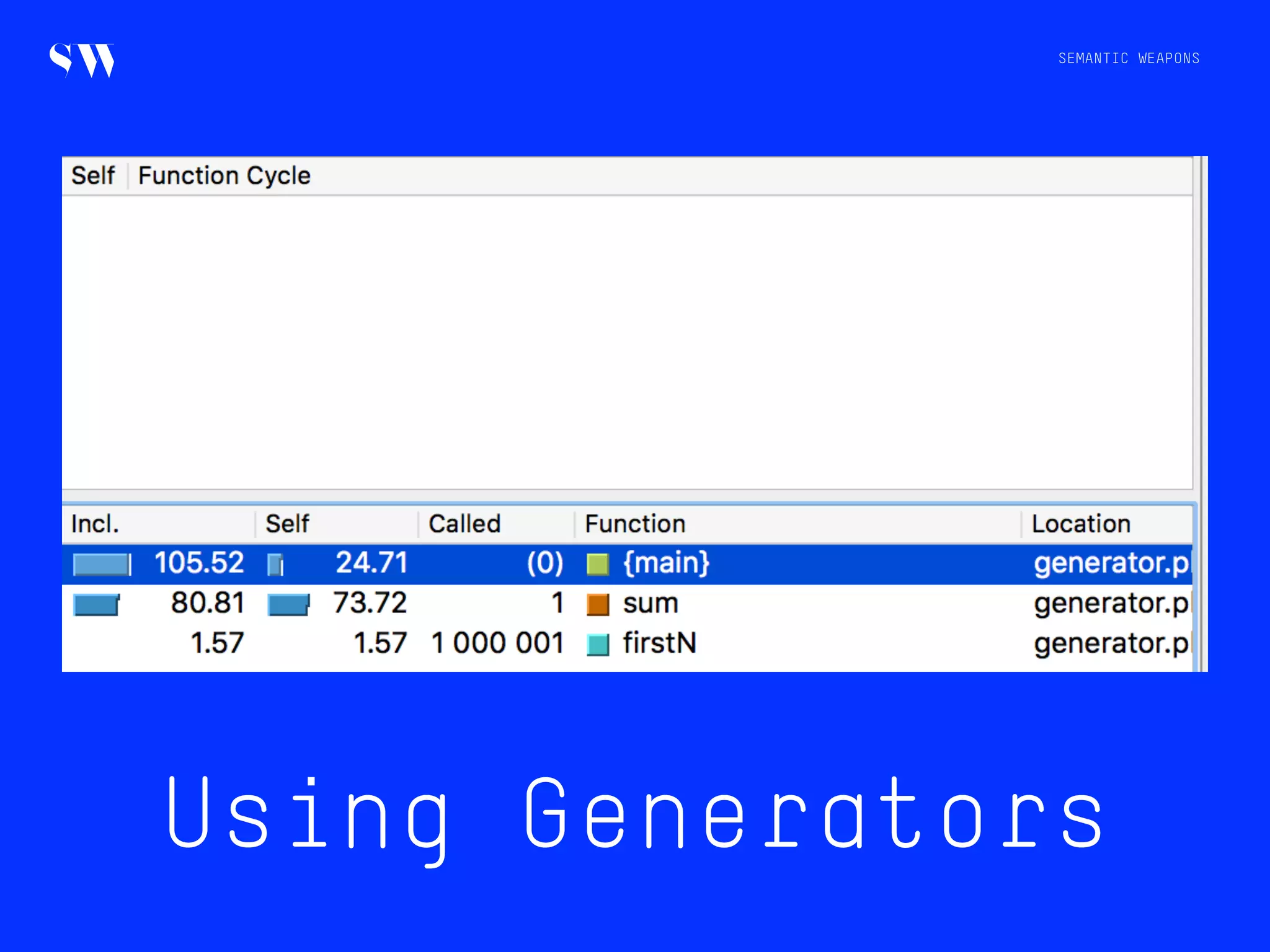The height and width of the screenshot is (952, 1270).
Task: Click the sum row called count 1
Action: 557,603
